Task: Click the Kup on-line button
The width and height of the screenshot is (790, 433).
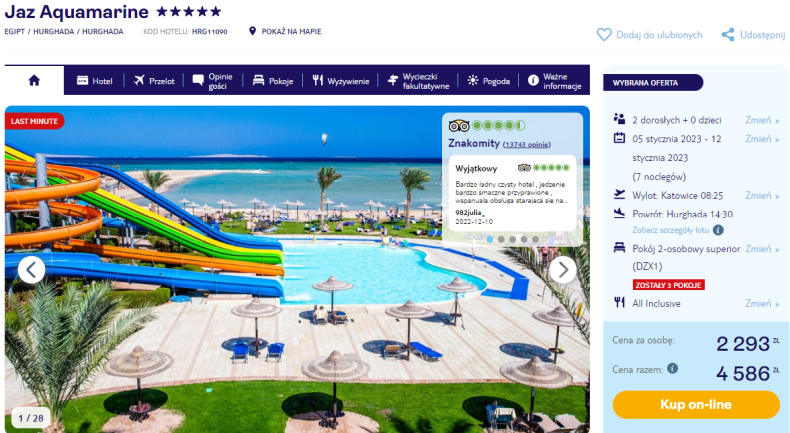Action: tap(696, 404)
